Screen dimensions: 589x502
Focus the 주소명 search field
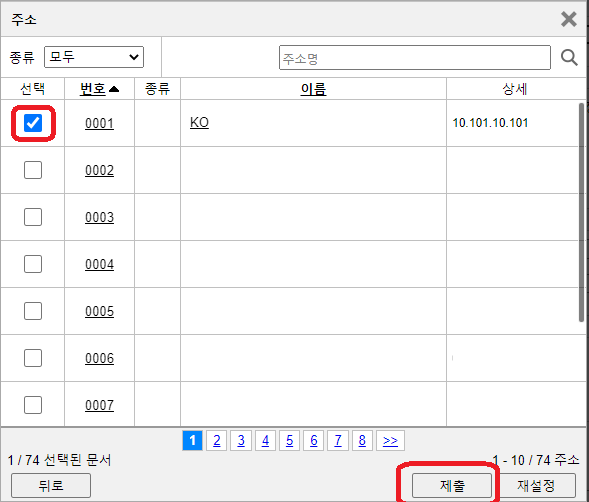click(415, 57)
